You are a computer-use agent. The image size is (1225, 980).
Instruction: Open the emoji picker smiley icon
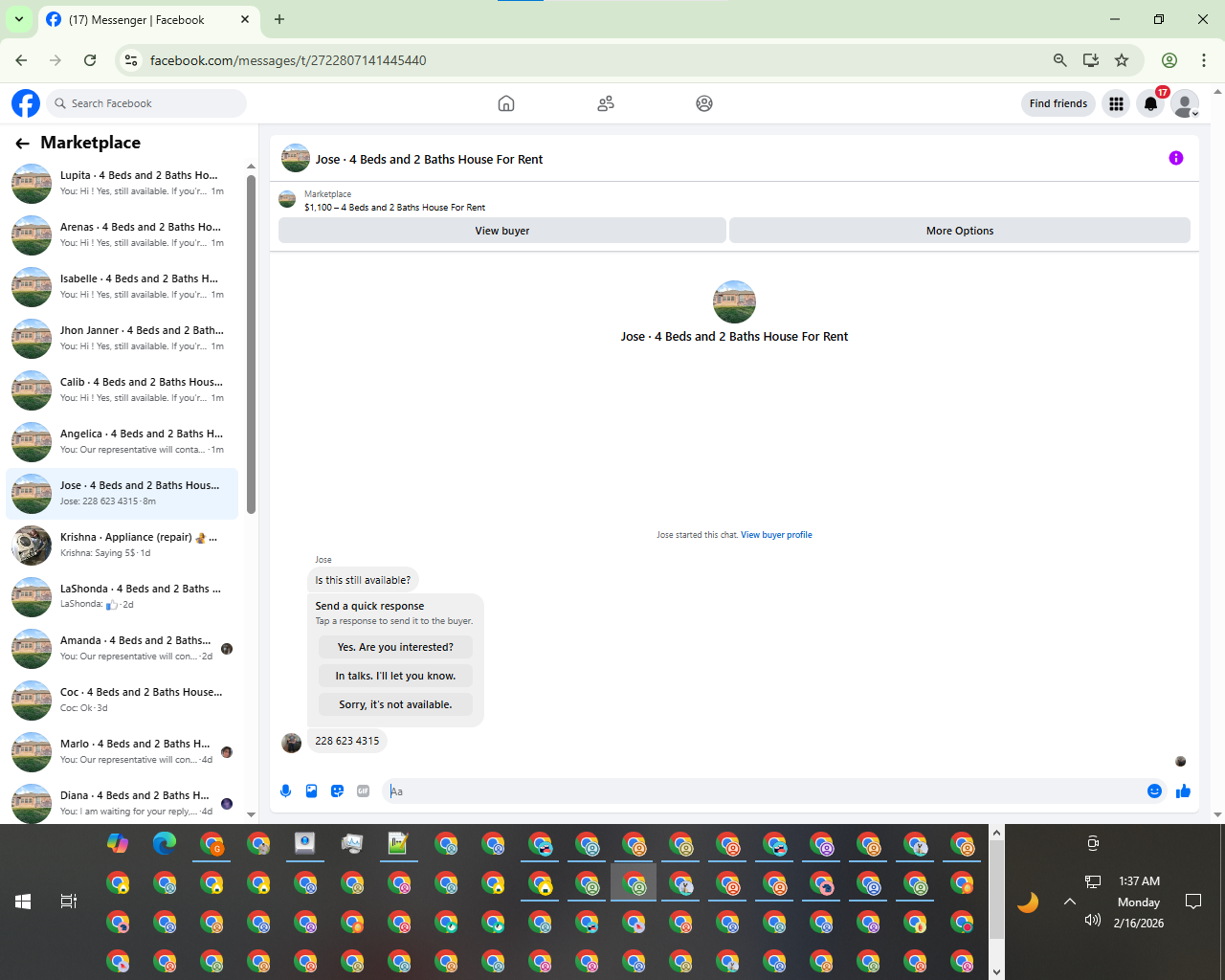point(1154,791)
